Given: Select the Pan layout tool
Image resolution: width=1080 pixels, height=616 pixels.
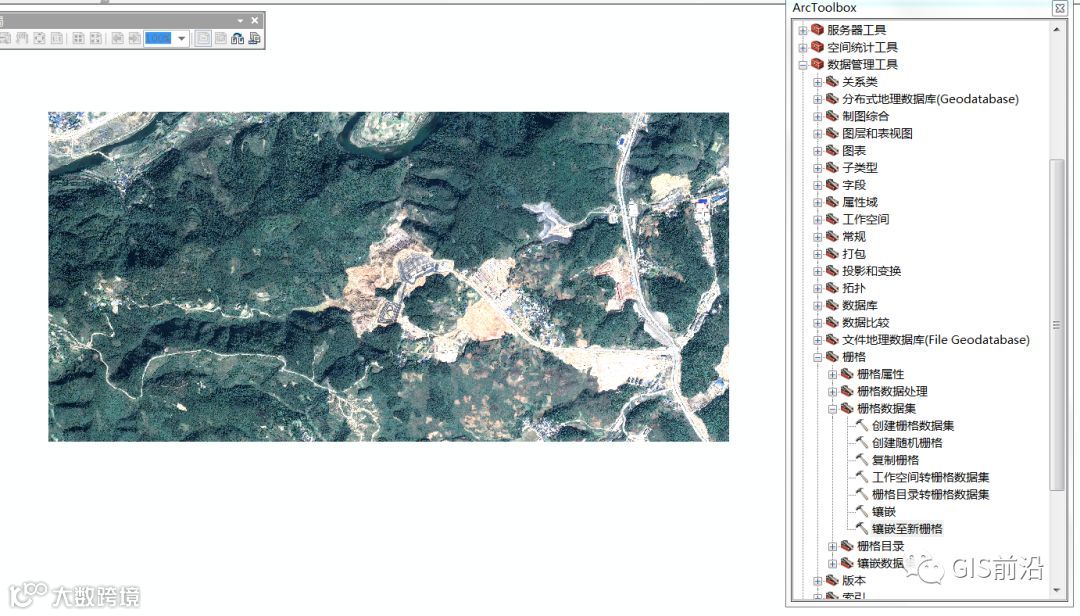Looking at the screenshot, I should [x=22, y=38].
